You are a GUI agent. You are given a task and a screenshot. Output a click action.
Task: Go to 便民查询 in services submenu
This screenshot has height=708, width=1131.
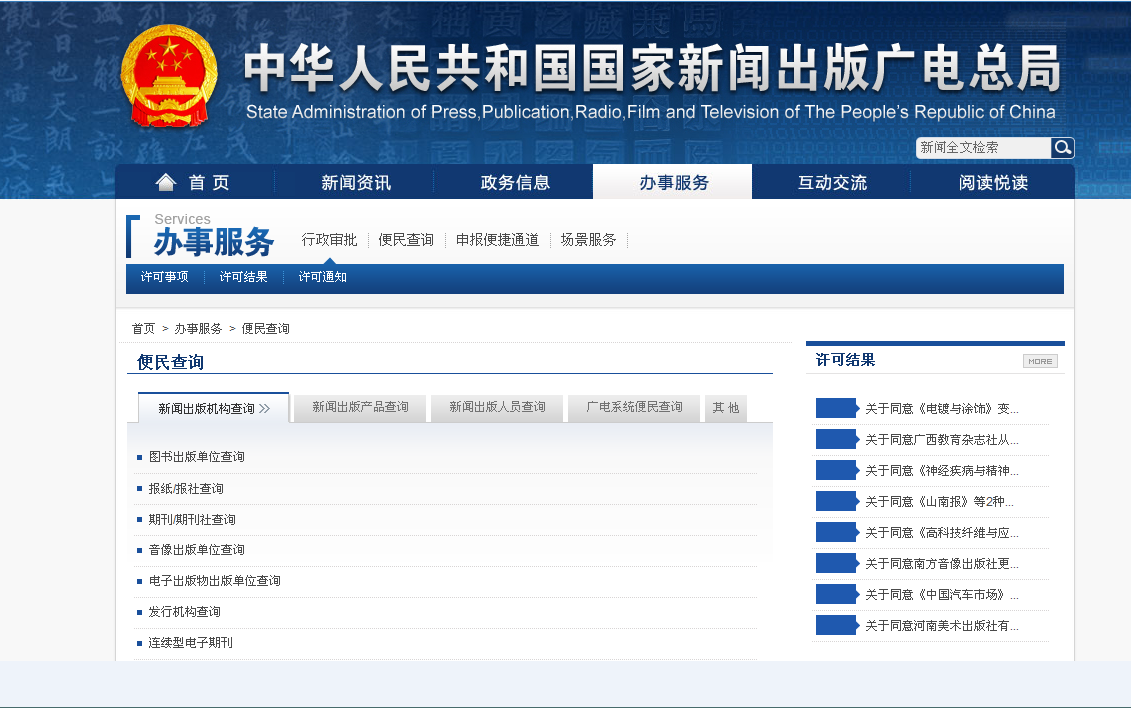[x=406, y=239]
